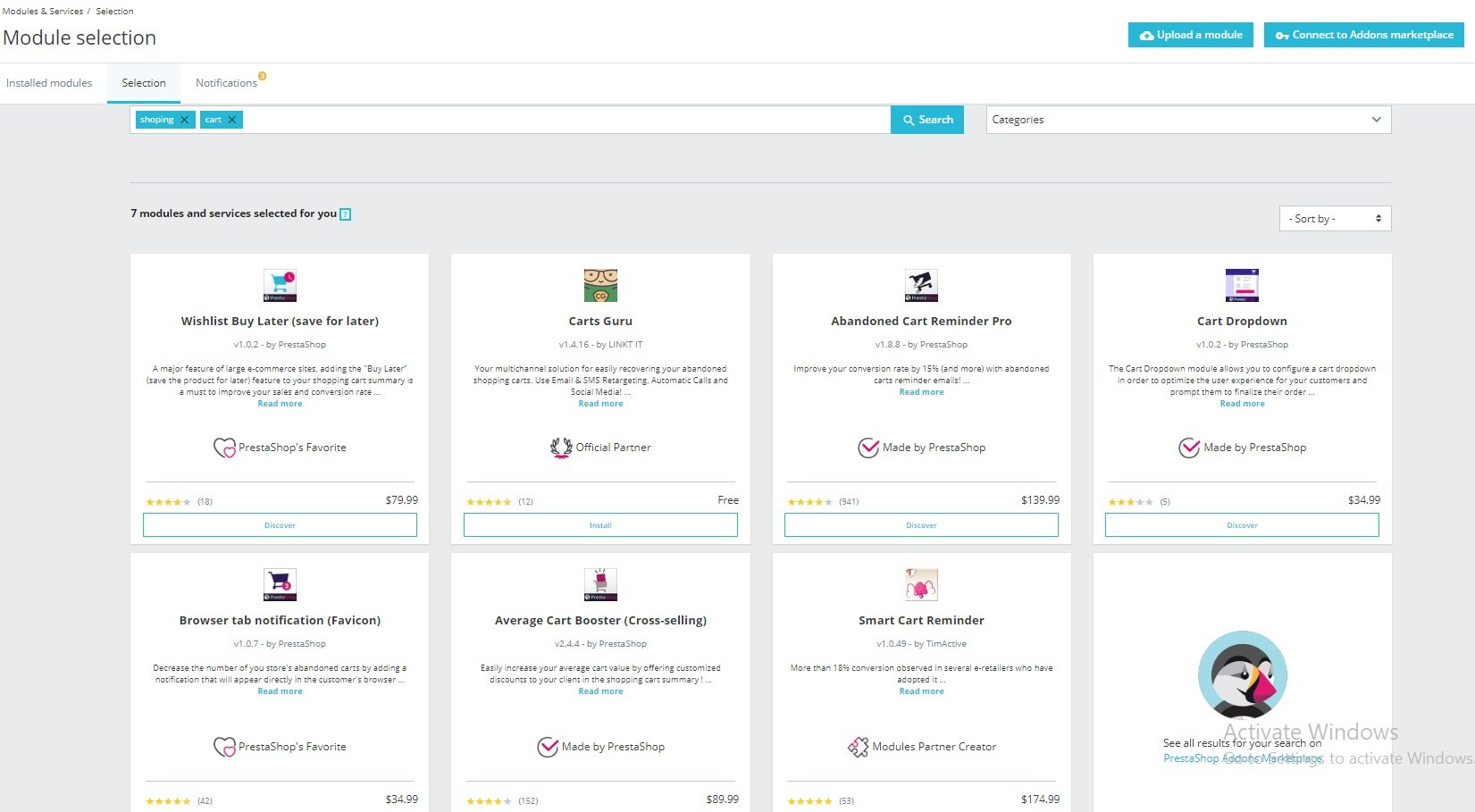Click star rating of Average Cart Booster

tap(489, 801)
